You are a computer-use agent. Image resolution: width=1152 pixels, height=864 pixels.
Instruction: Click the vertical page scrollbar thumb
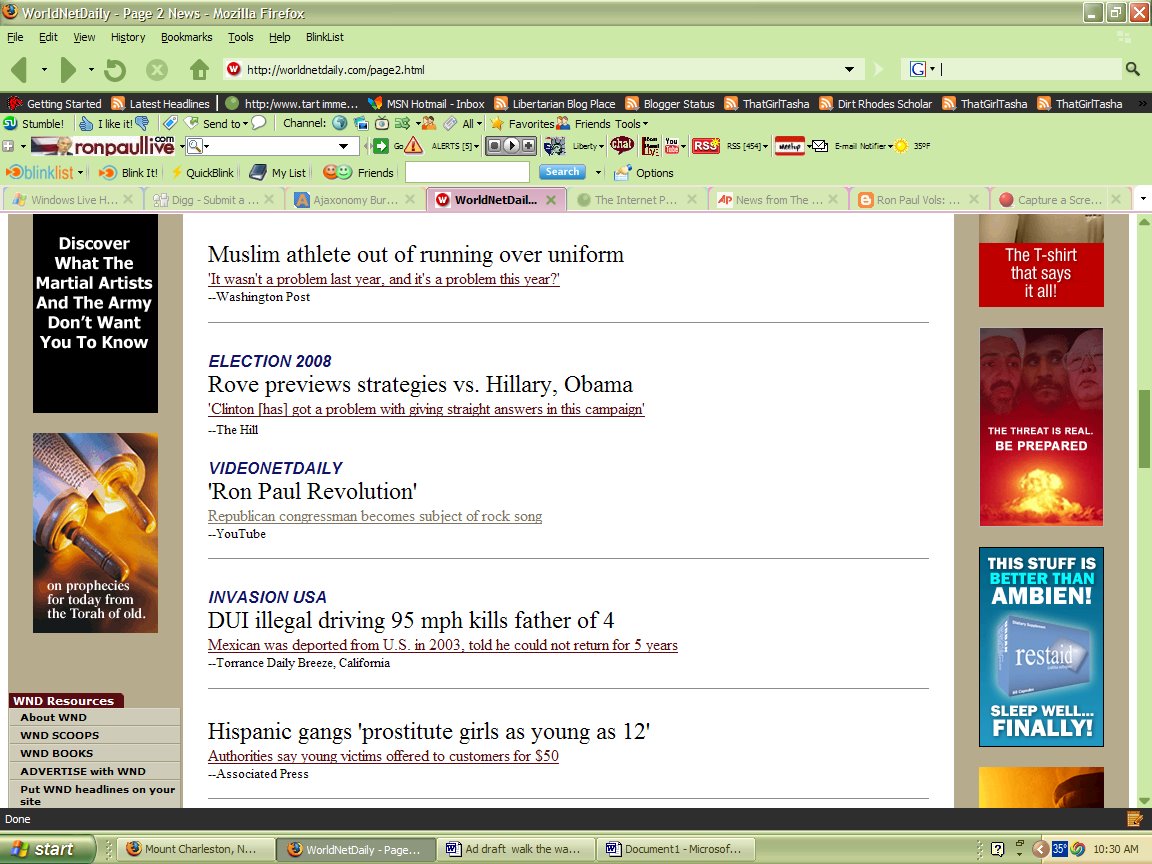click(1143, 428)
